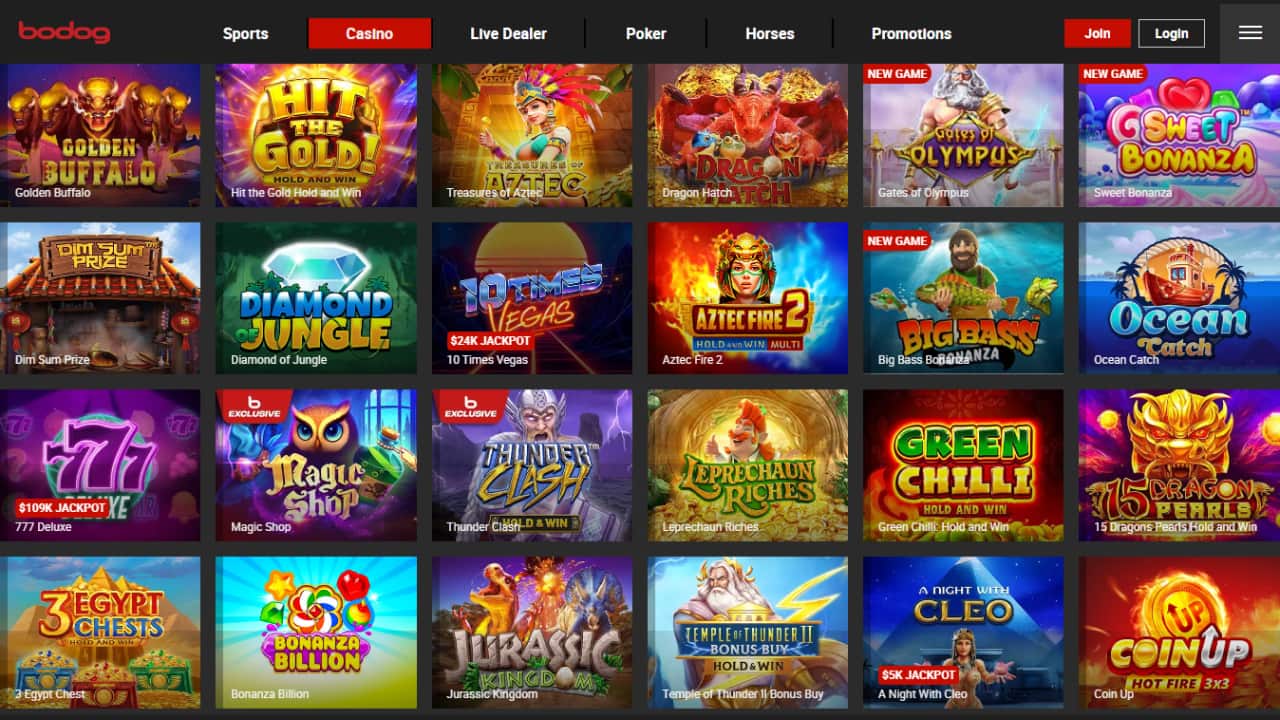Launch 777 Deluxe jackpot slot

(x=100, y=465)
